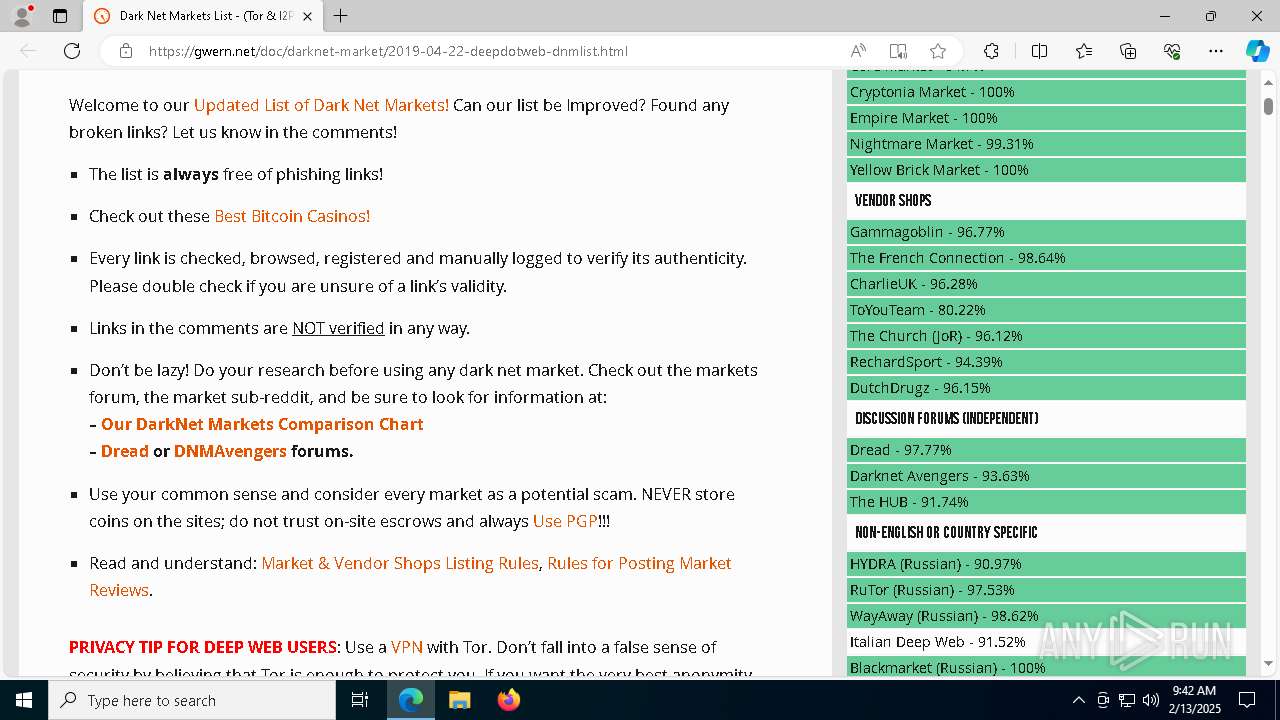
Task: Toggle Split screen icon
Action: coord(1039,51)
